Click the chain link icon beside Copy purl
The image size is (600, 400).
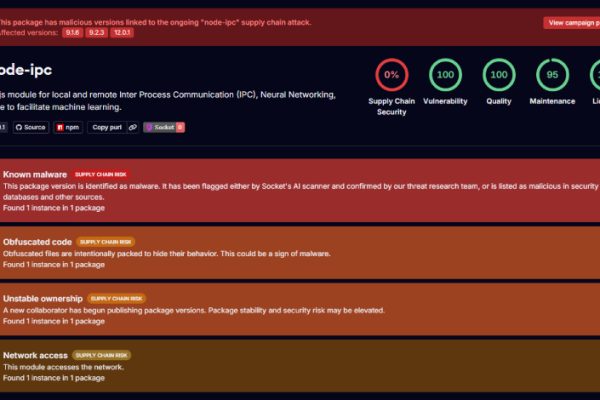(x=132, y=127)
